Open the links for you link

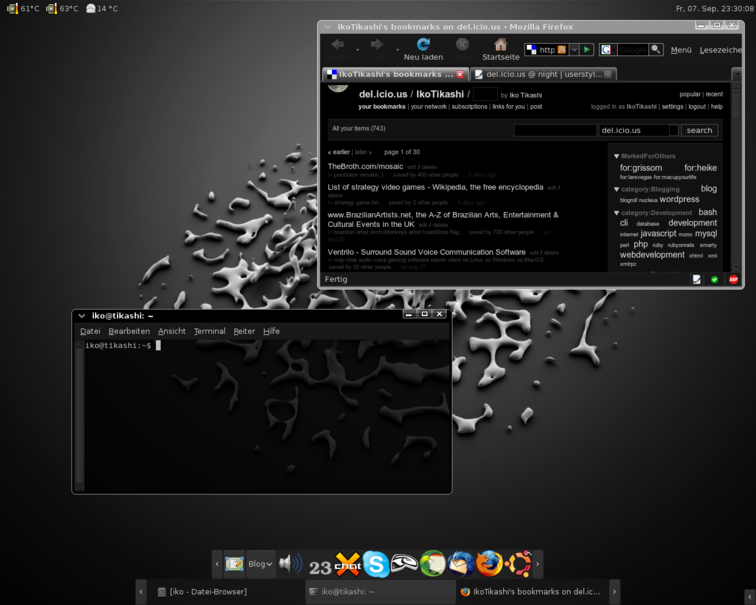[509, 107]
